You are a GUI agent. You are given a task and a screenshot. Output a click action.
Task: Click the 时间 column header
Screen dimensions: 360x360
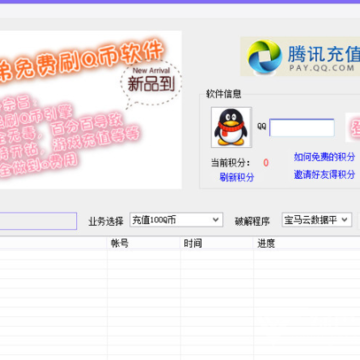tap(217, 243)
